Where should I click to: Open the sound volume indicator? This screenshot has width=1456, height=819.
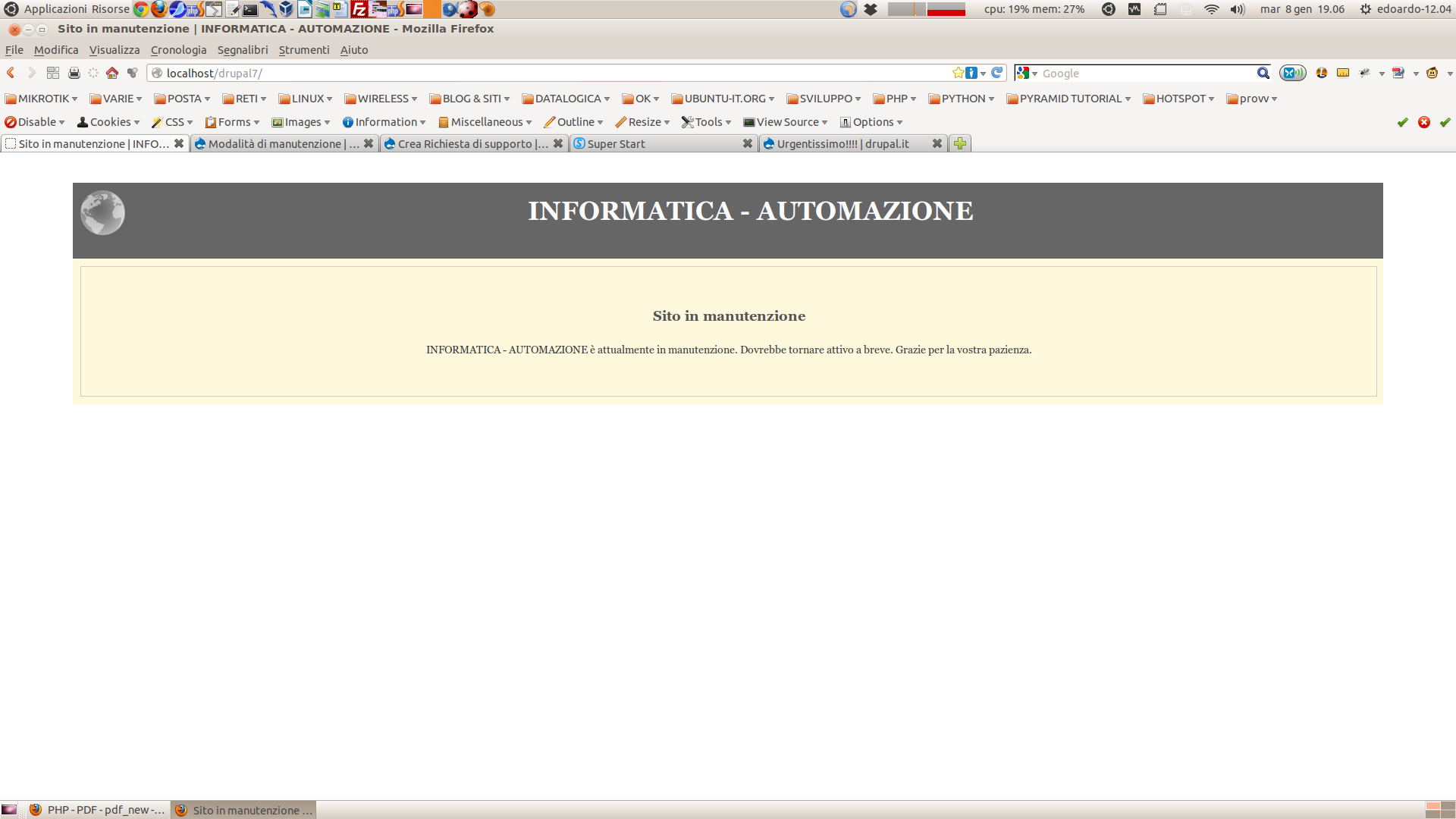(1238, 9)
